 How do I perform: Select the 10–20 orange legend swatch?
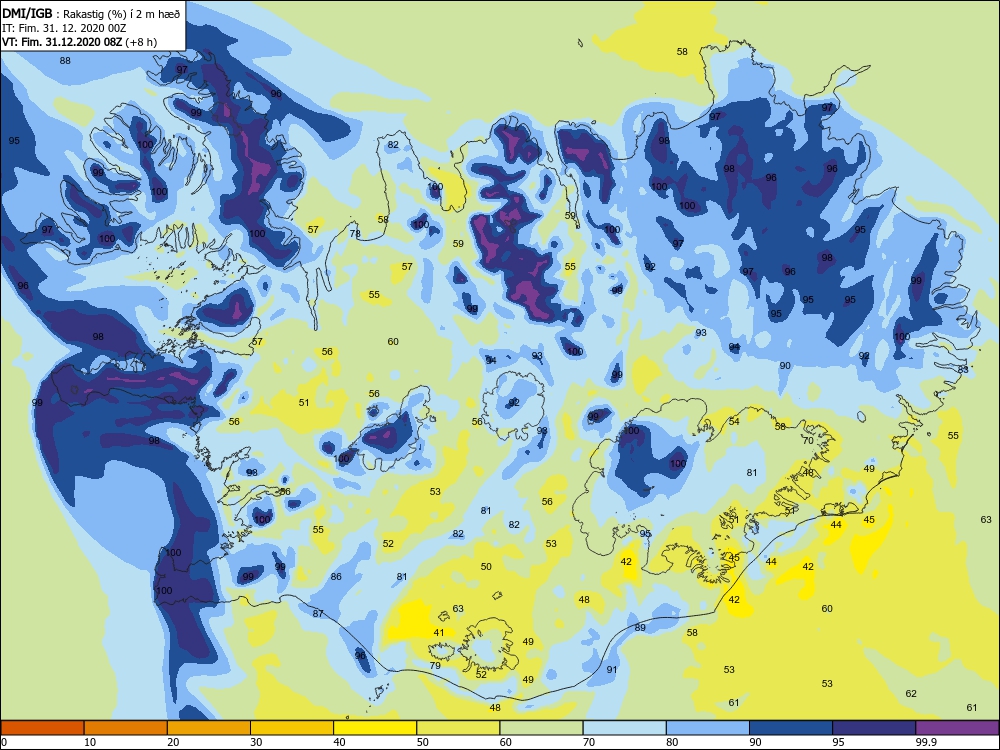[x=126, y=728]
